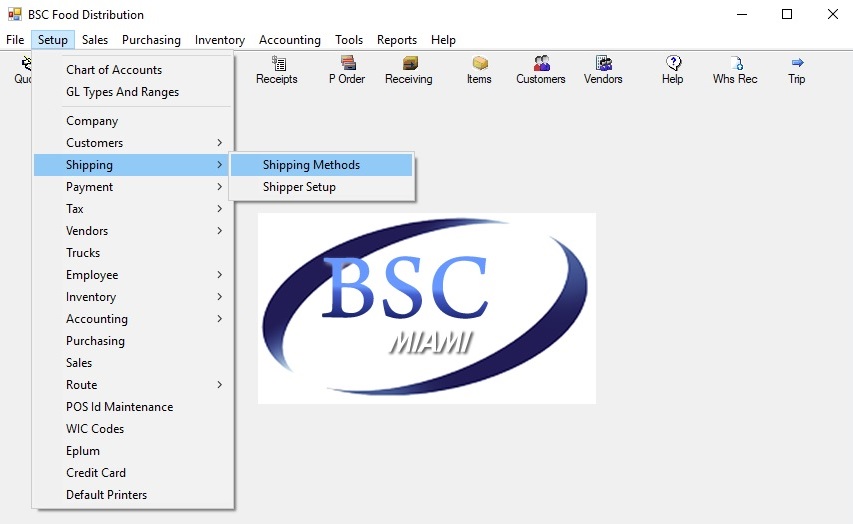Viewport: 853px width, 524px height.
Task: Select Chart of Accounts
Action: click(133, 70)
